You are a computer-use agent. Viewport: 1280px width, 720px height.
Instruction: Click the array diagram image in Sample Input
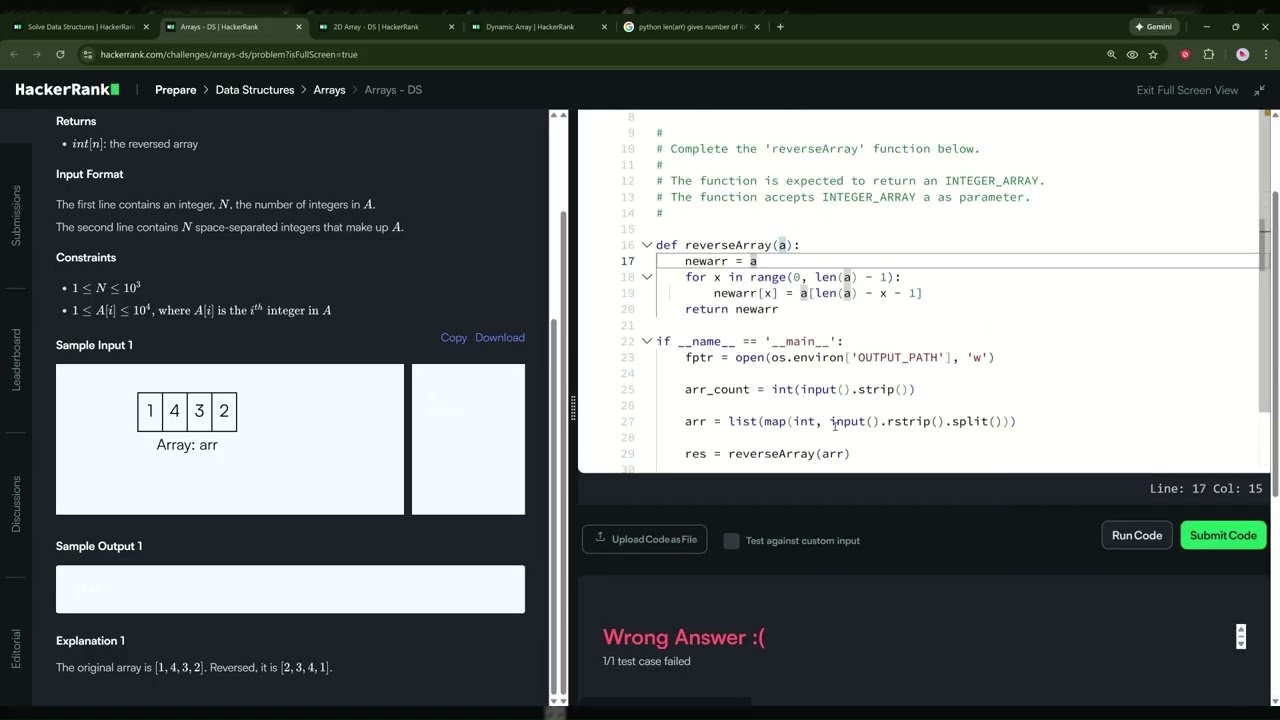tap(187, 421)
